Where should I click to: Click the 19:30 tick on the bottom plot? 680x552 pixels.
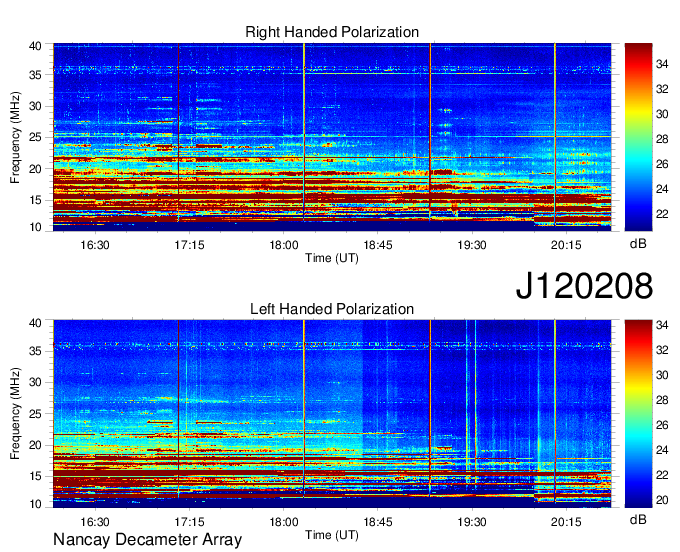click(472, 522)
